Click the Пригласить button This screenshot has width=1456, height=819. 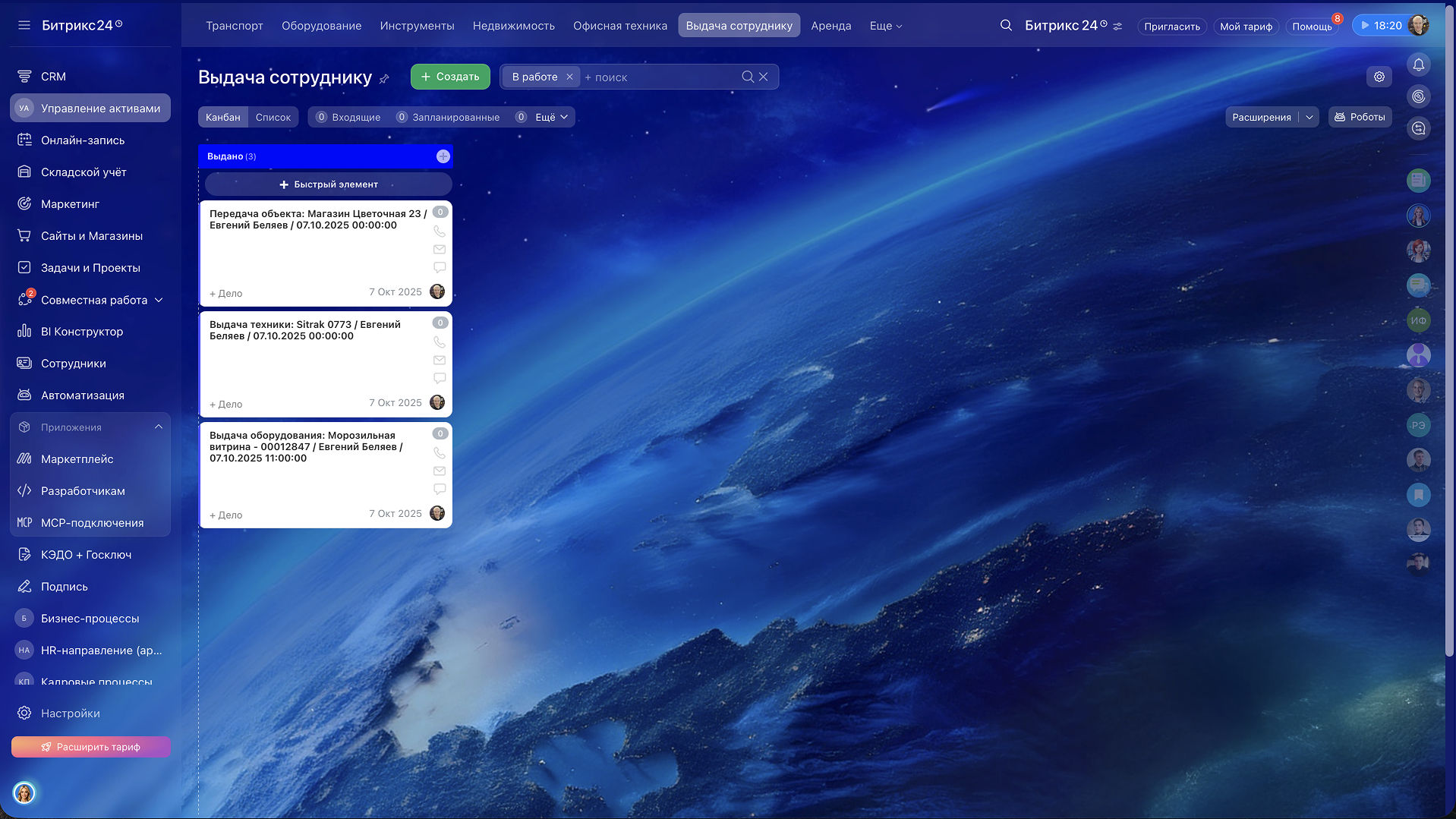tap(1172, 27)
